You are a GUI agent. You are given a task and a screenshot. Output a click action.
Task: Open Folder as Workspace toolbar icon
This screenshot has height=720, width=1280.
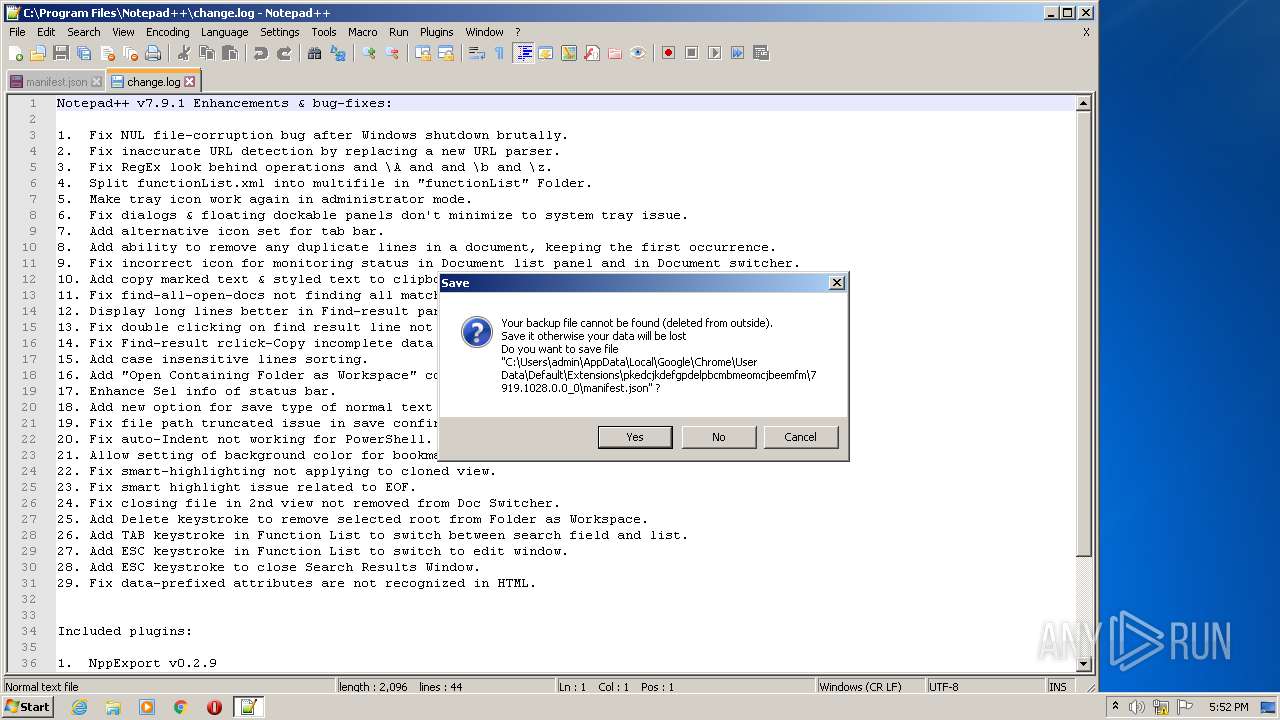coord(615,53)
